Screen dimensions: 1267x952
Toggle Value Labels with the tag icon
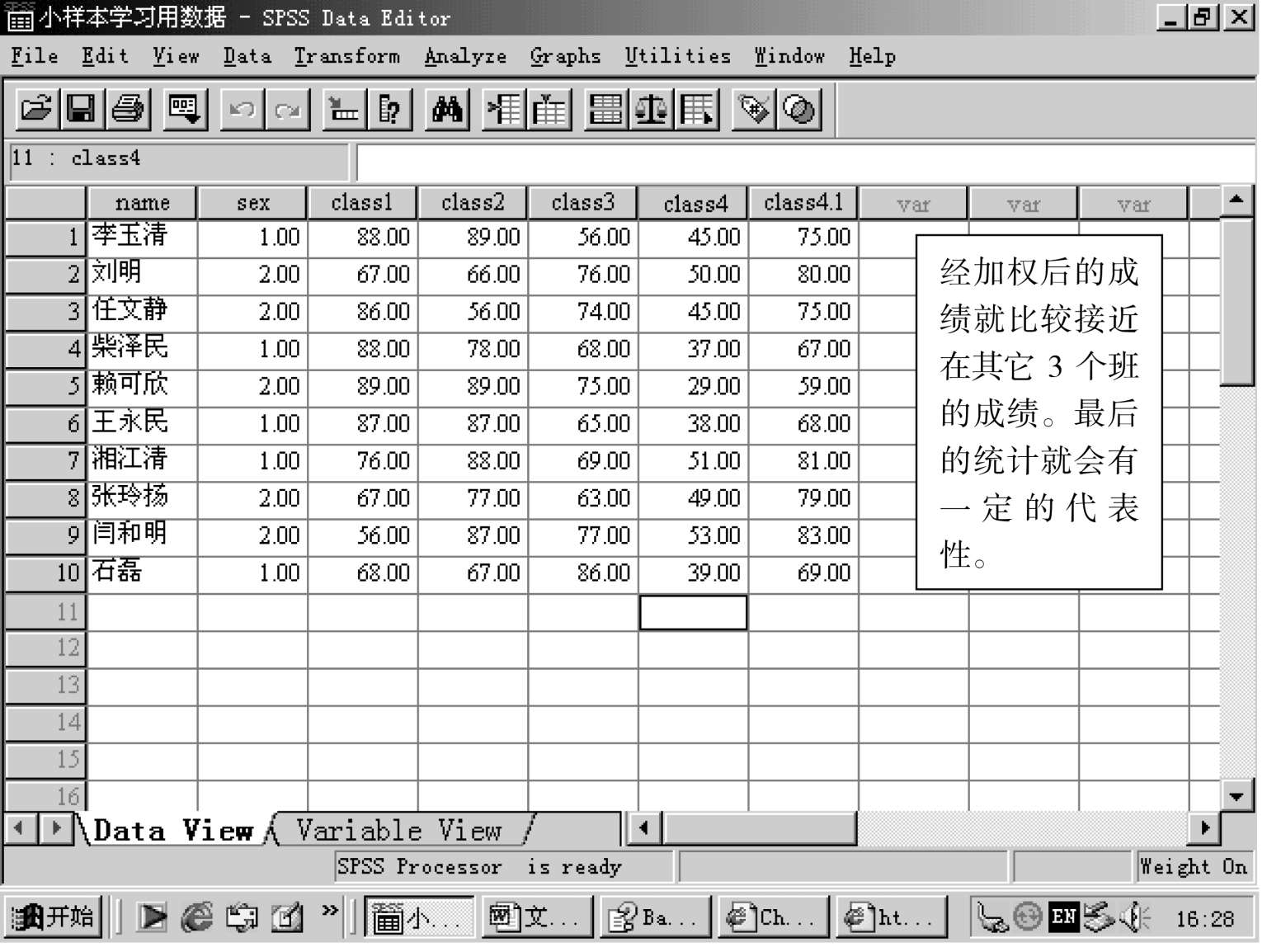point(754,110)
